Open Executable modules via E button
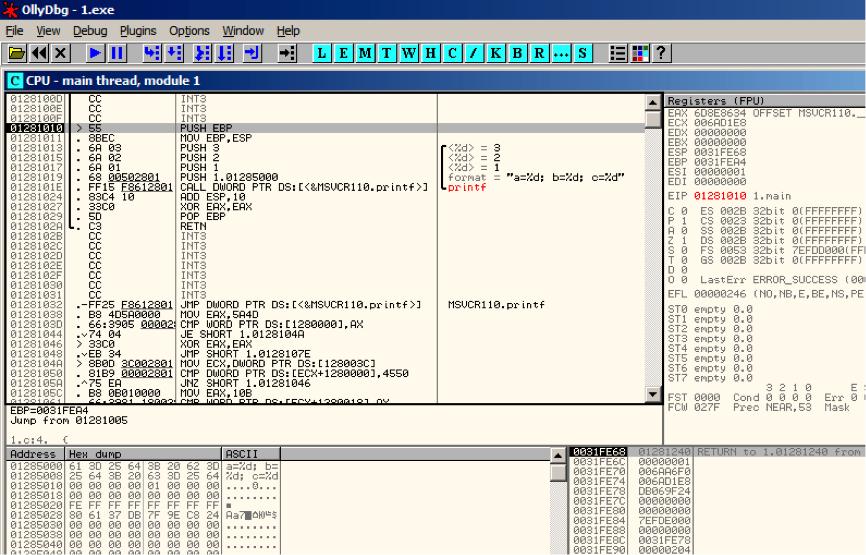The image size is (866, 555). (x=344, y=54)
